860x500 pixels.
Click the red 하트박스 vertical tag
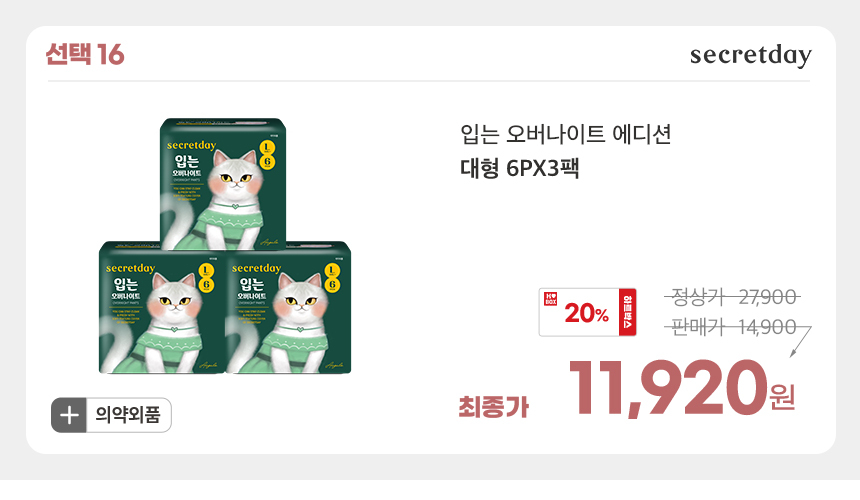click(x=627, y=312)
